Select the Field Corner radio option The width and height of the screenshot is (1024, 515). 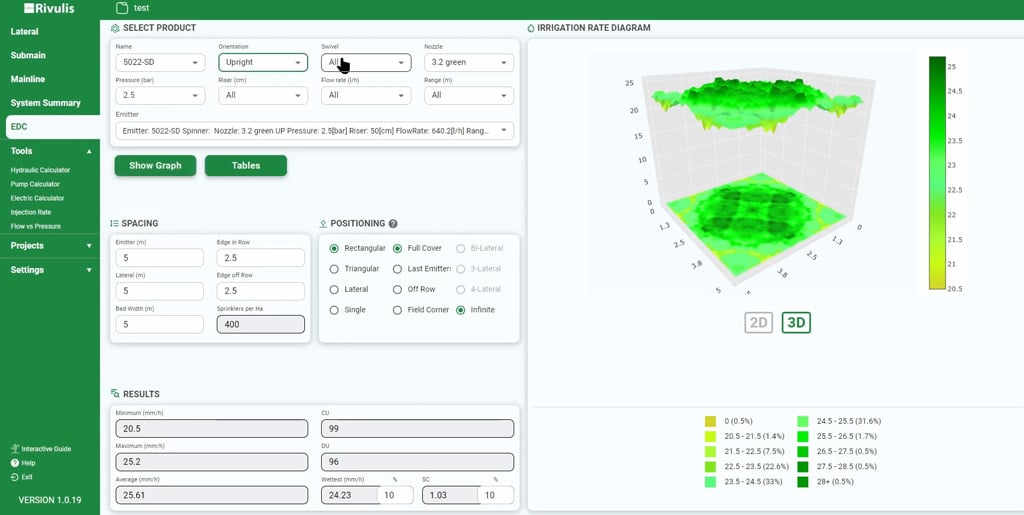coord(397,310)
